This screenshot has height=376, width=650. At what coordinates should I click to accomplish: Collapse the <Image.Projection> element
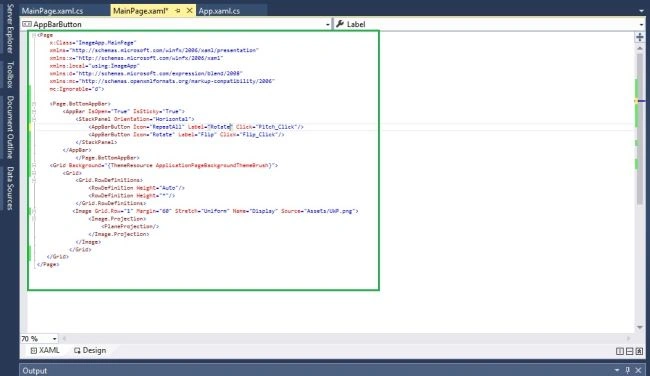(34, 218)
